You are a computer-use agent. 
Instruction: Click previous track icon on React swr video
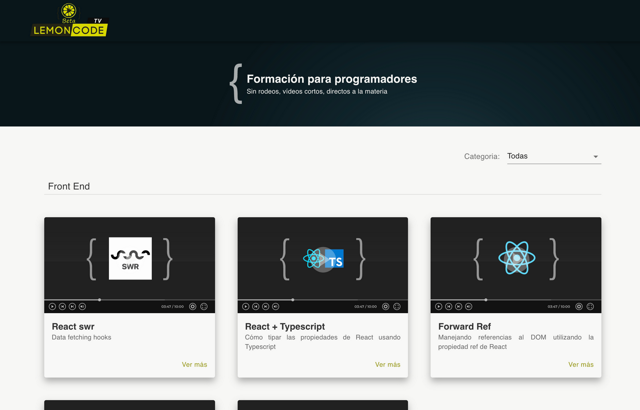point(62,306)
